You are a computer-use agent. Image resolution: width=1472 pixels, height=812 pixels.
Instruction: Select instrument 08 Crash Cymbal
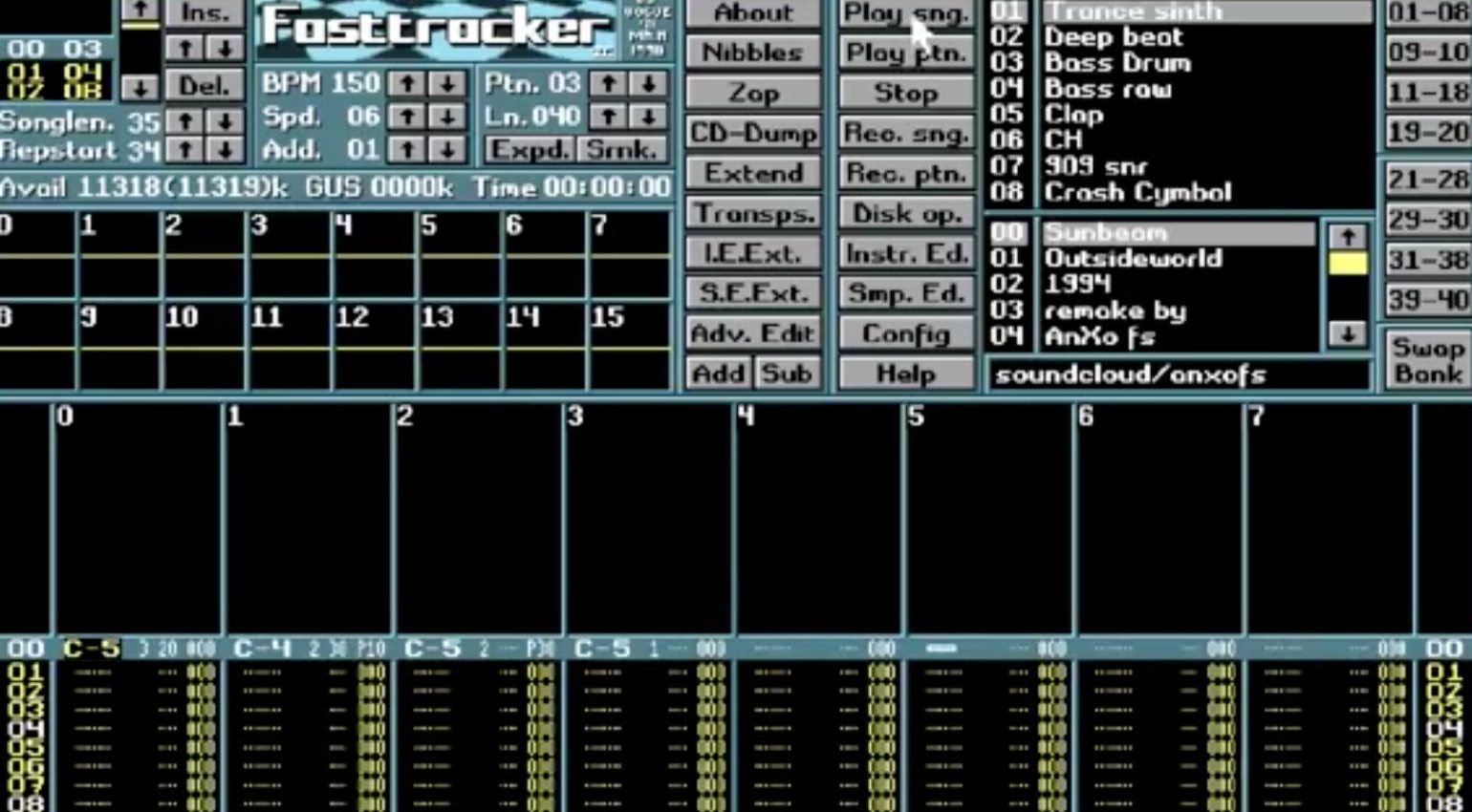click(1136, 192)
